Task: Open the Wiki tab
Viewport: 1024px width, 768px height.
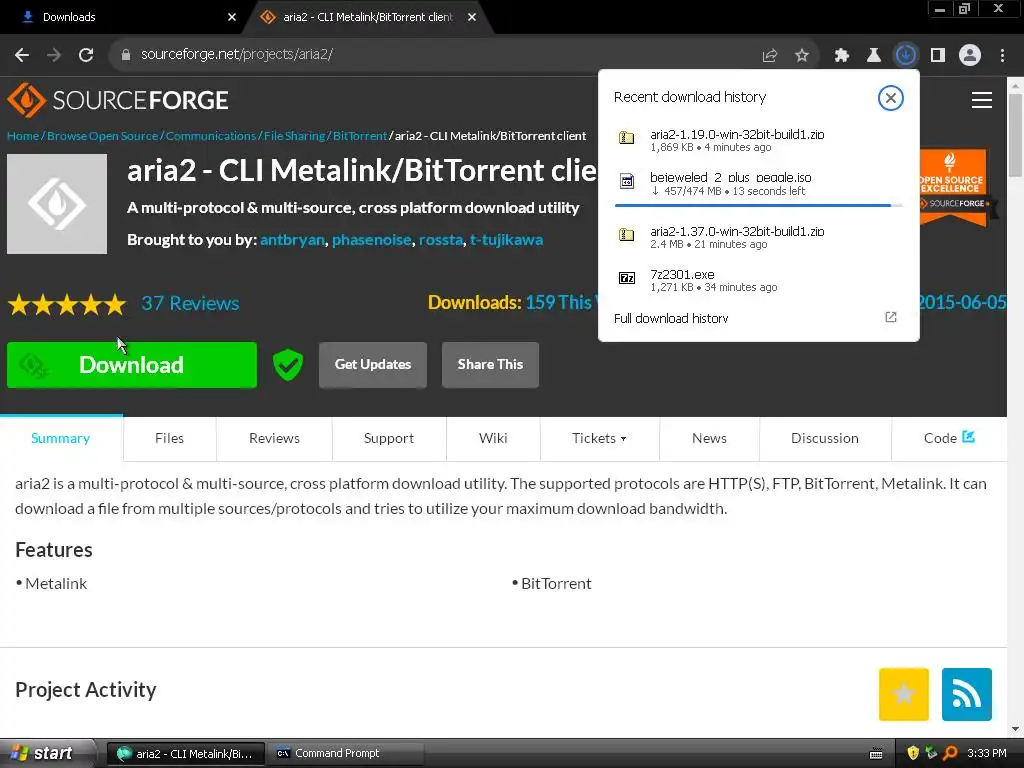Action: click(493, 438)
